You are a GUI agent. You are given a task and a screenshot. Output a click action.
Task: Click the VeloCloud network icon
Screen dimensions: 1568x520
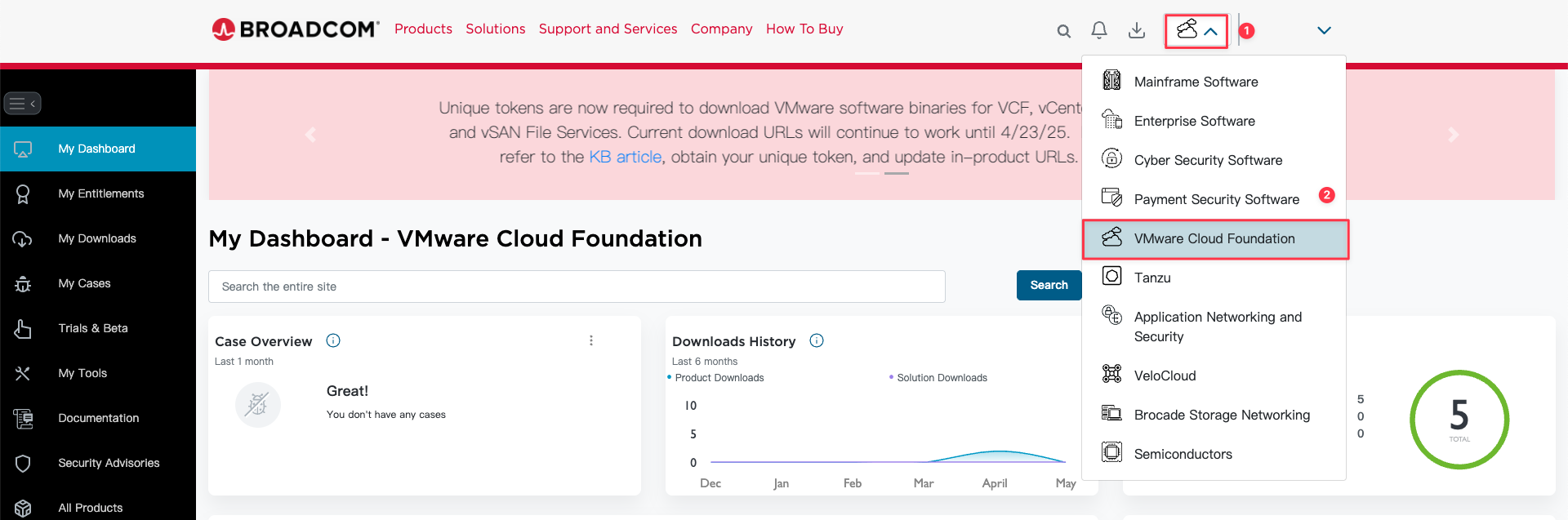click(x=1111, y=373)
